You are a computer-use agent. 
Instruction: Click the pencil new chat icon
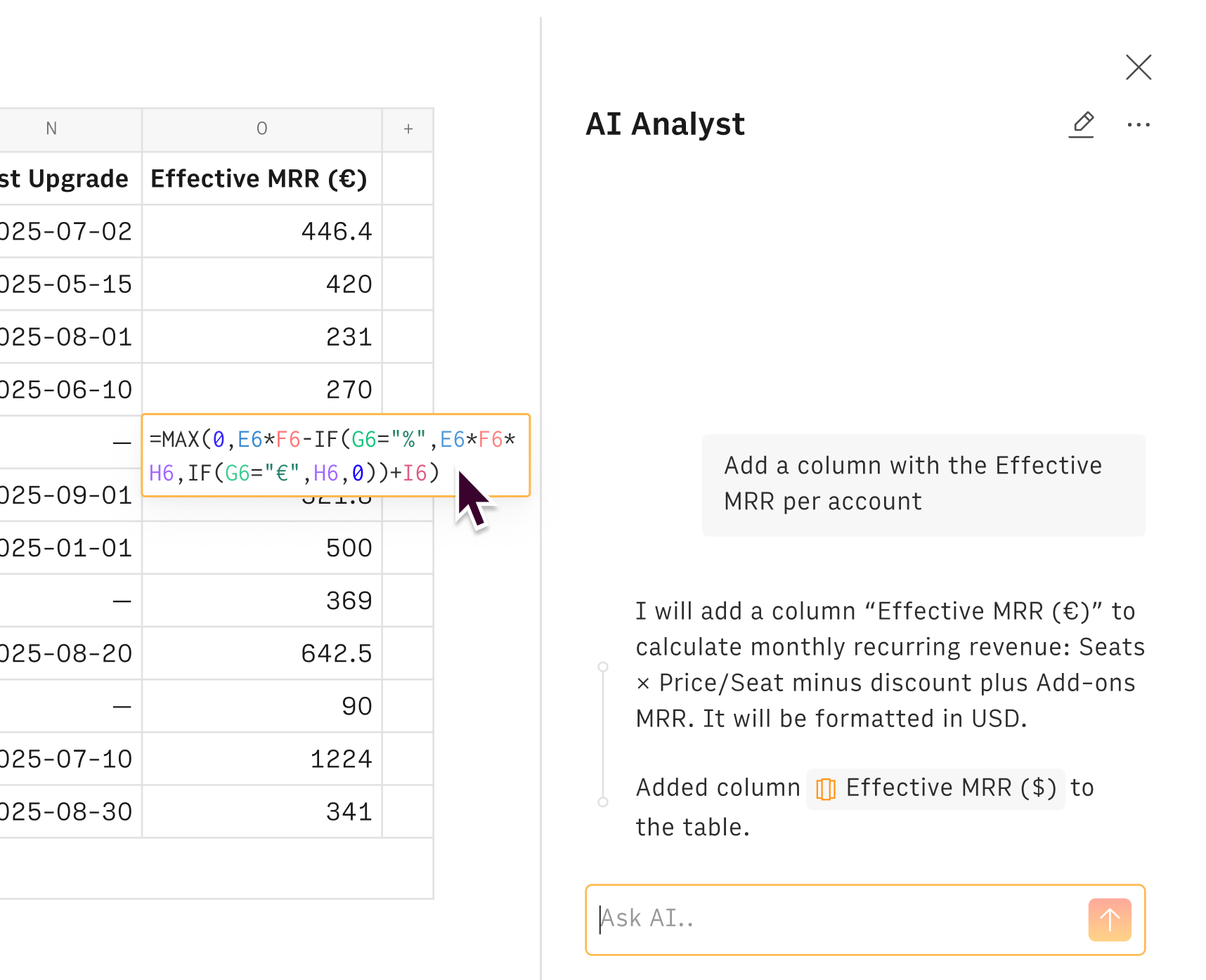click(x=1082, y=124)
